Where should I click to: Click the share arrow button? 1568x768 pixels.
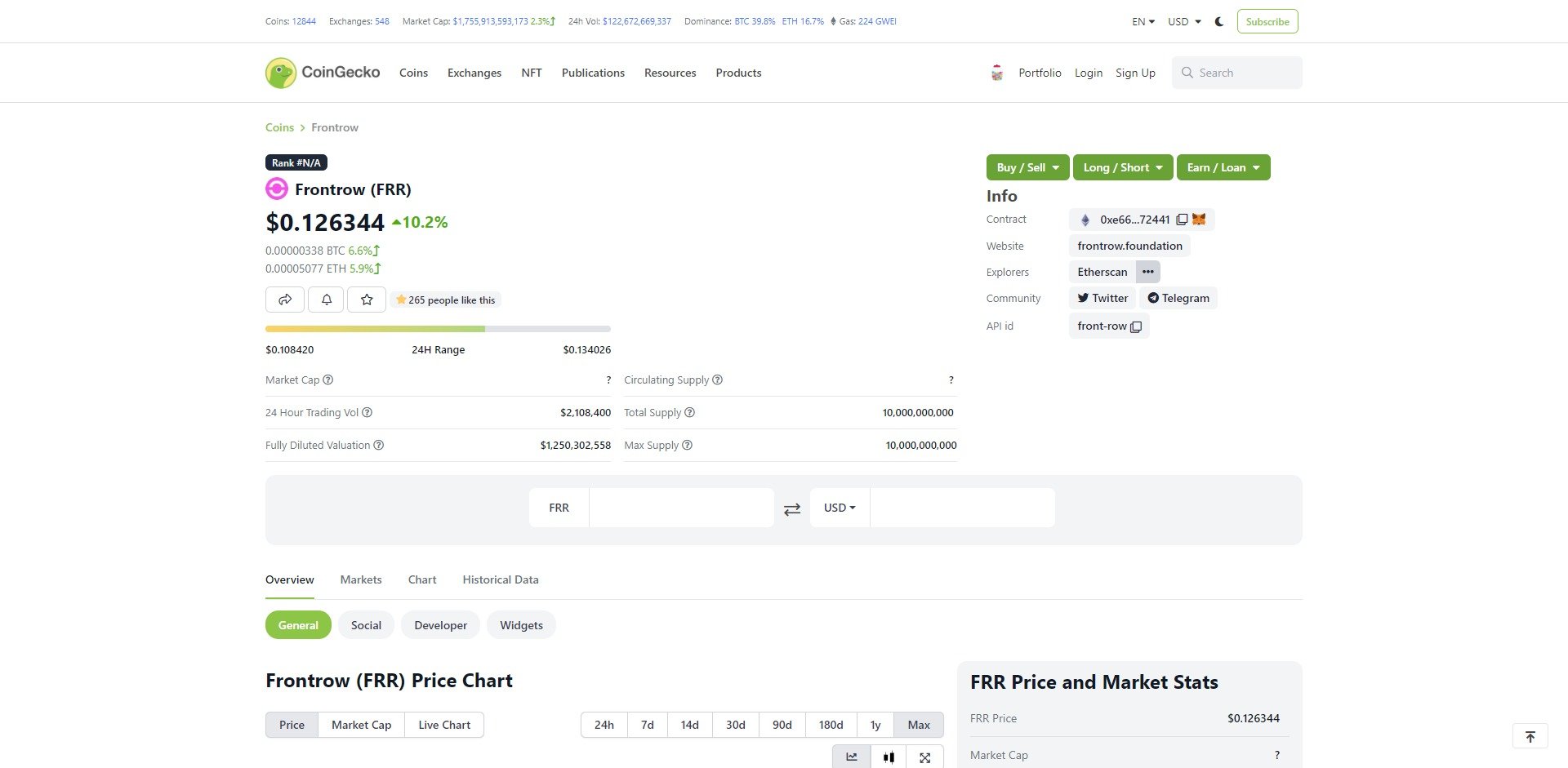point(285,300)
